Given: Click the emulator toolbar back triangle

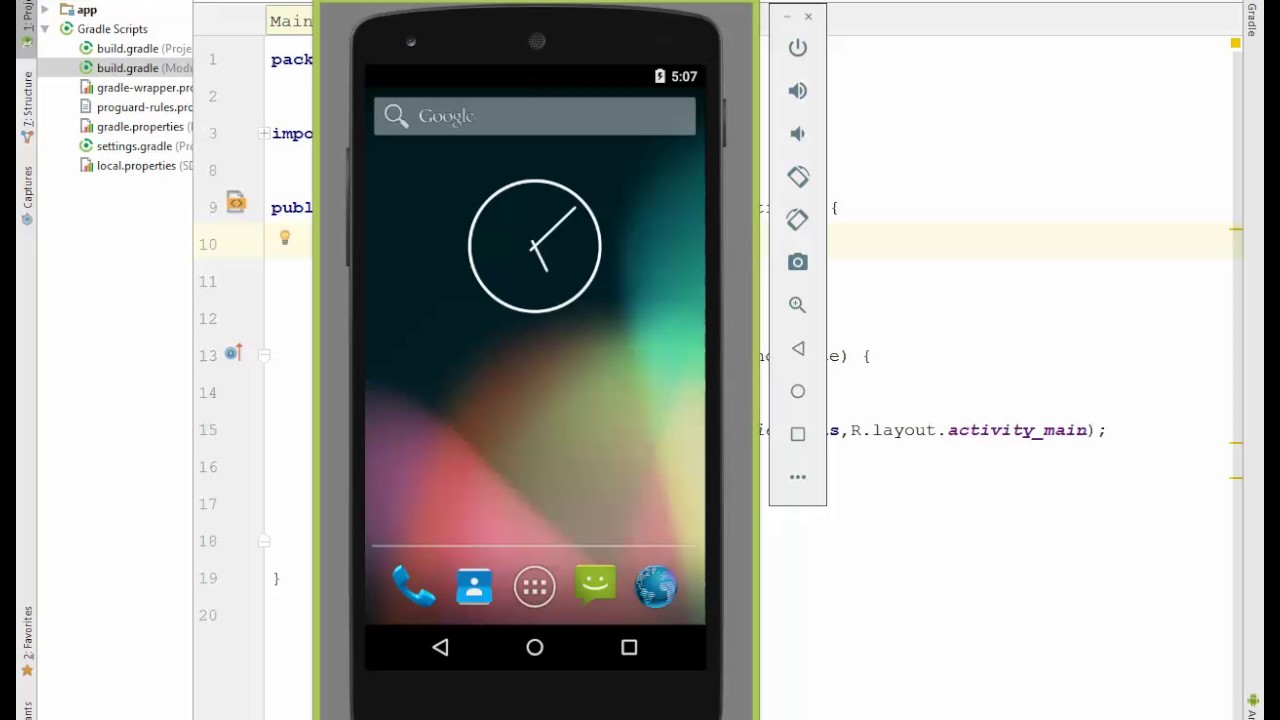Looking at the screenshot, I should pos(797,349).
